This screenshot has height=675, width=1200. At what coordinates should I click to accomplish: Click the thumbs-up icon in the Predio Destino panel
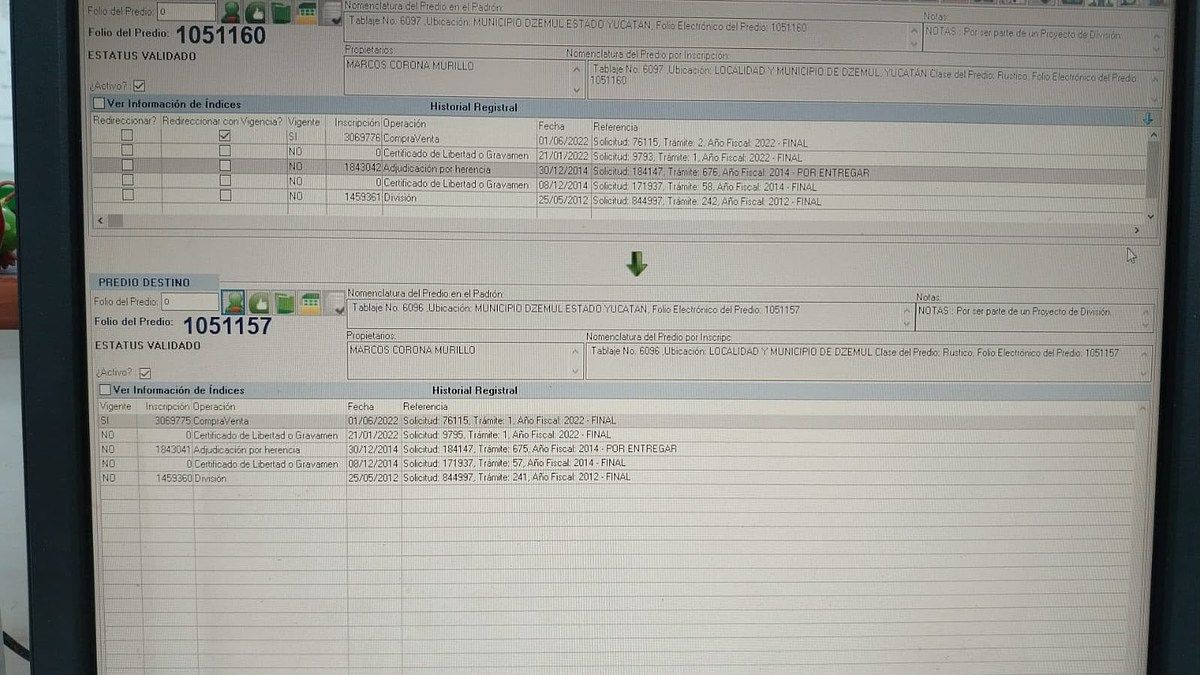click(x=259, y=302)
